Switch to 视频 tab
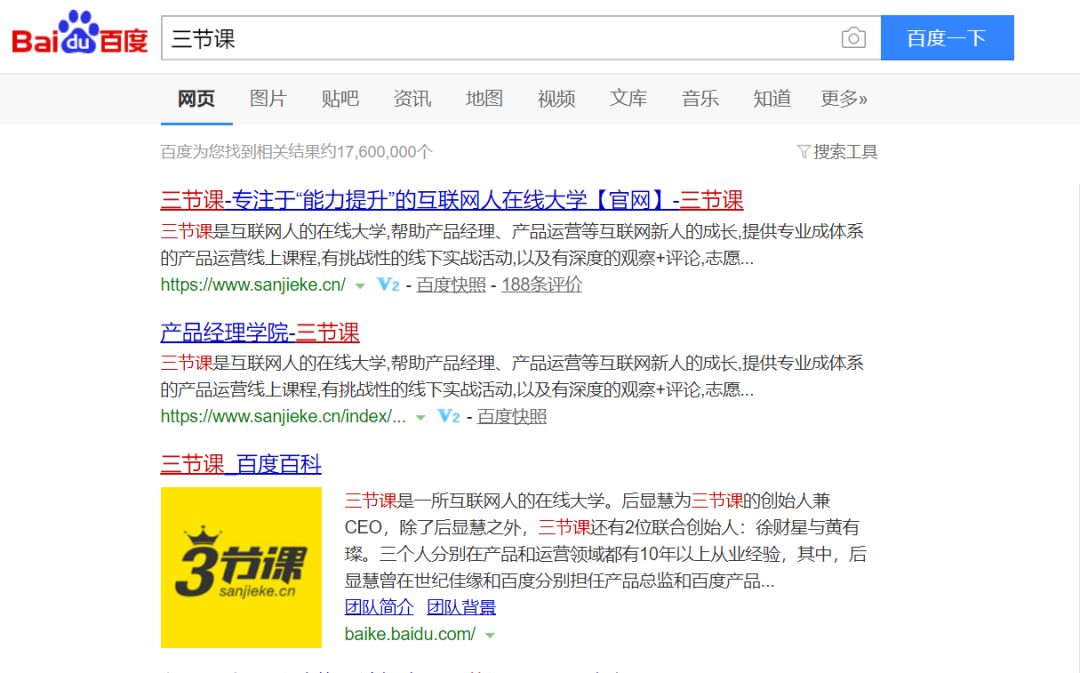The width and height of the screenshot is (1080, 673). point(556,99)
